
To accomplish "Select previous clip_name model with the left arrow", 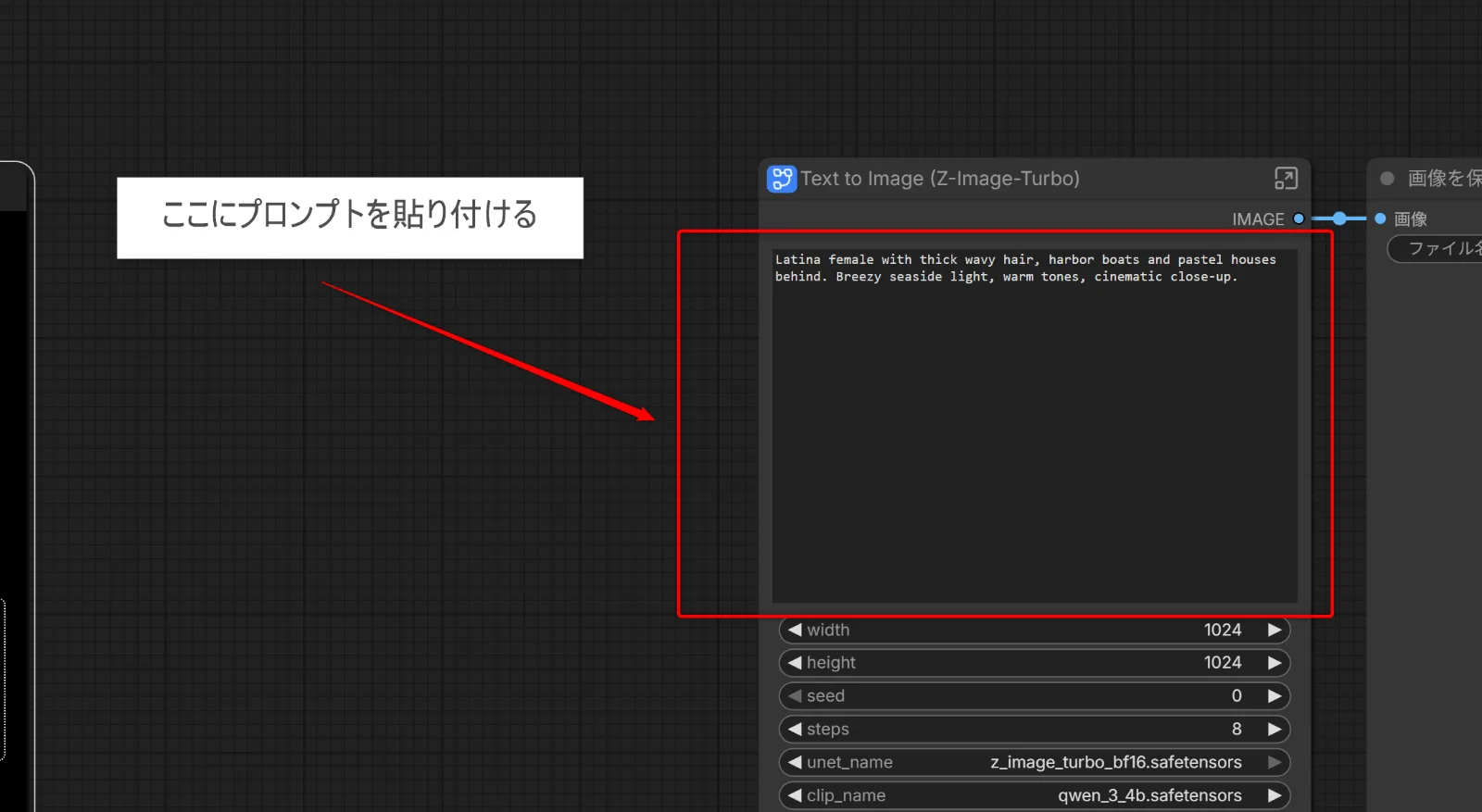I will tap(795, 796).
